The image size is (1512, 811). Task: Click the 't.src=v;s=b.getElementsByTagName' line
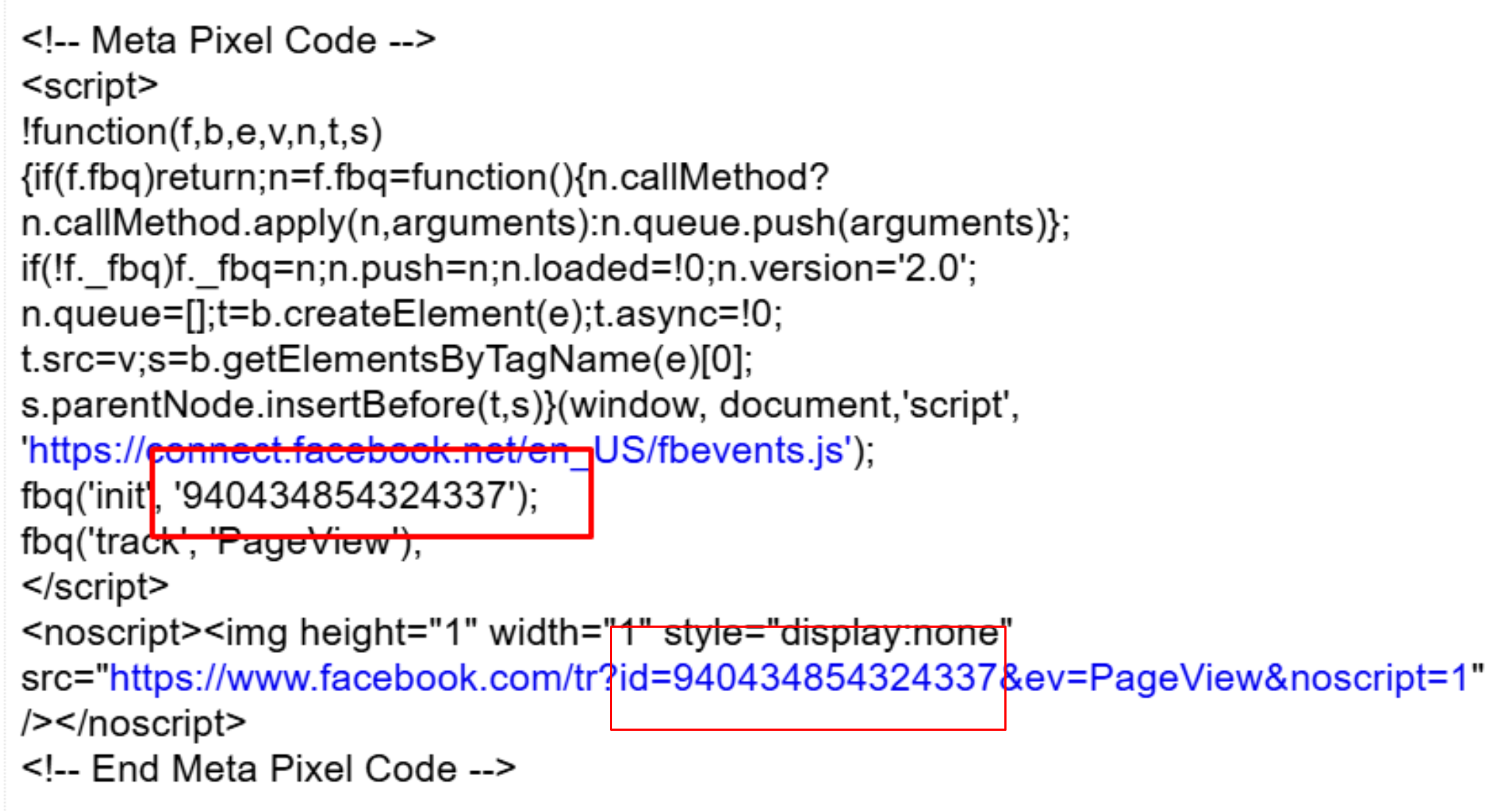[387, 361]
